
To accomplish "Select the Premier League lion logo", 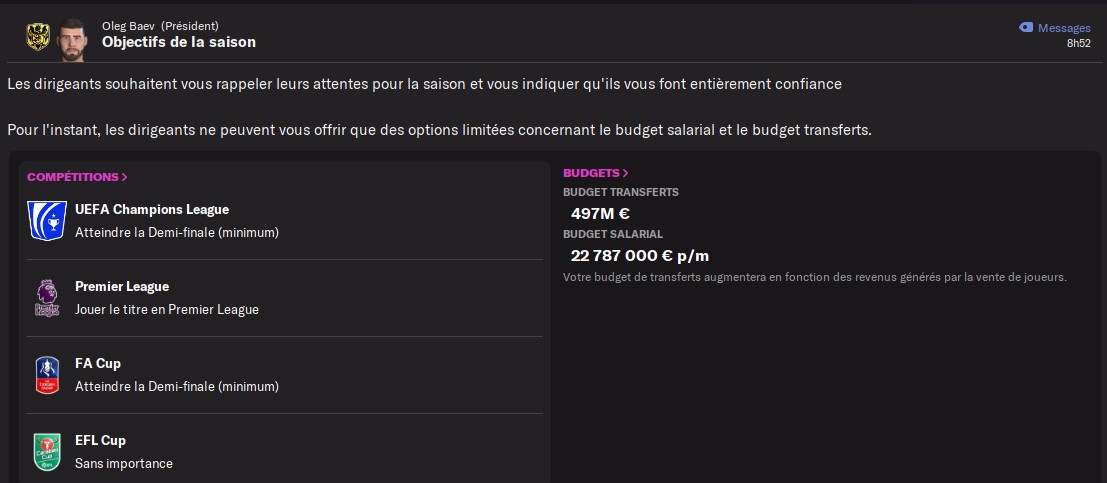I will point(47,298).
